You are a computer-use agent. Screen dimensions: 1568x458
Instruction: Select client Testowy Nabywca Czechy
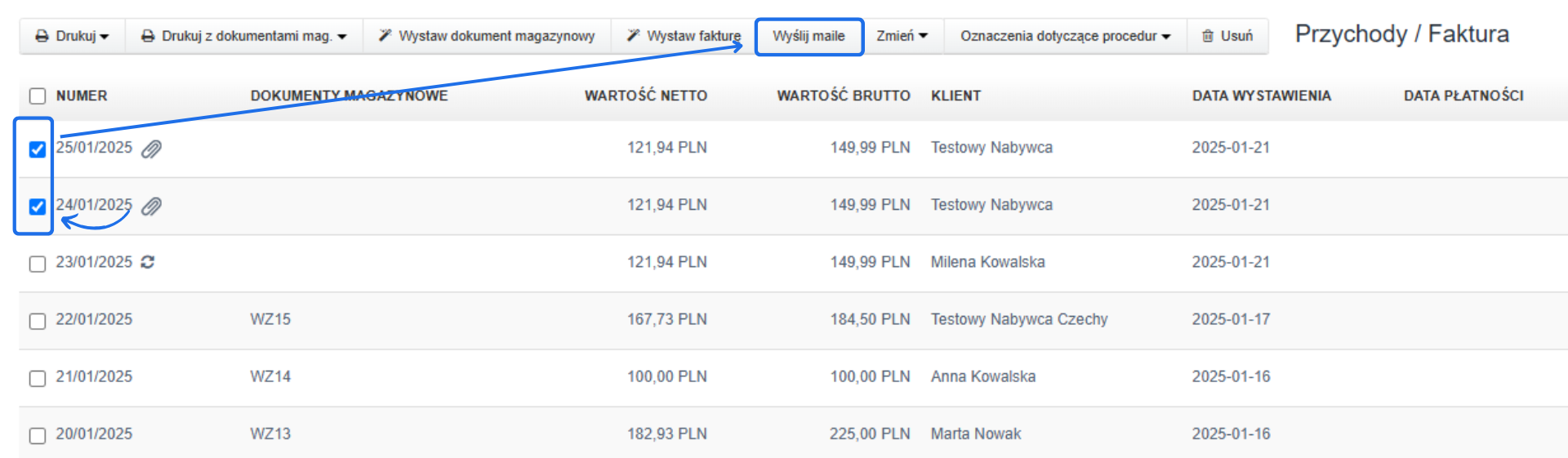click(1019, 319)
